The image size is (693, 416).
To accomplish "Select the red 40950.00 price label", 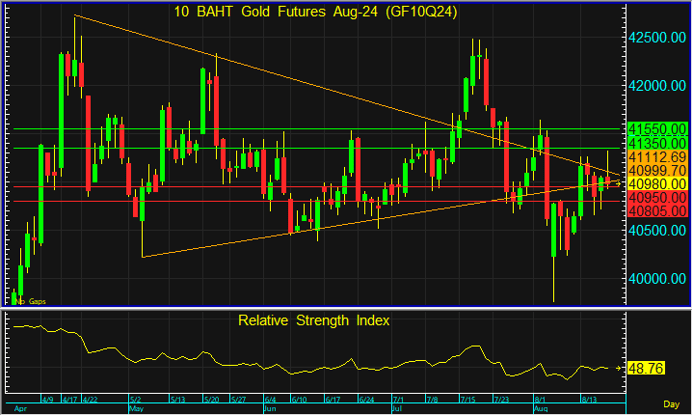I will [x=656, y=198].
